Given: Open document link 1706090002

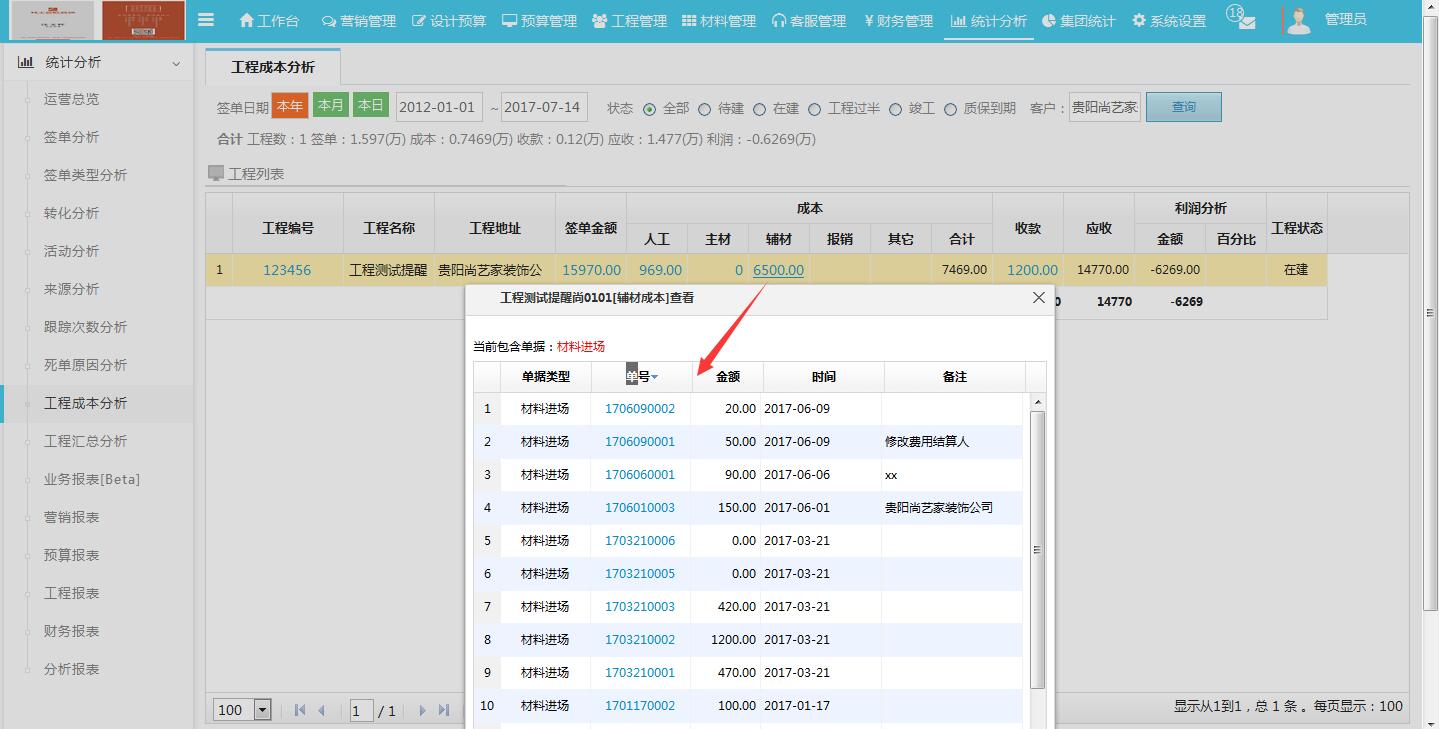Looking at the screenshot, I should tap(639, 409).
